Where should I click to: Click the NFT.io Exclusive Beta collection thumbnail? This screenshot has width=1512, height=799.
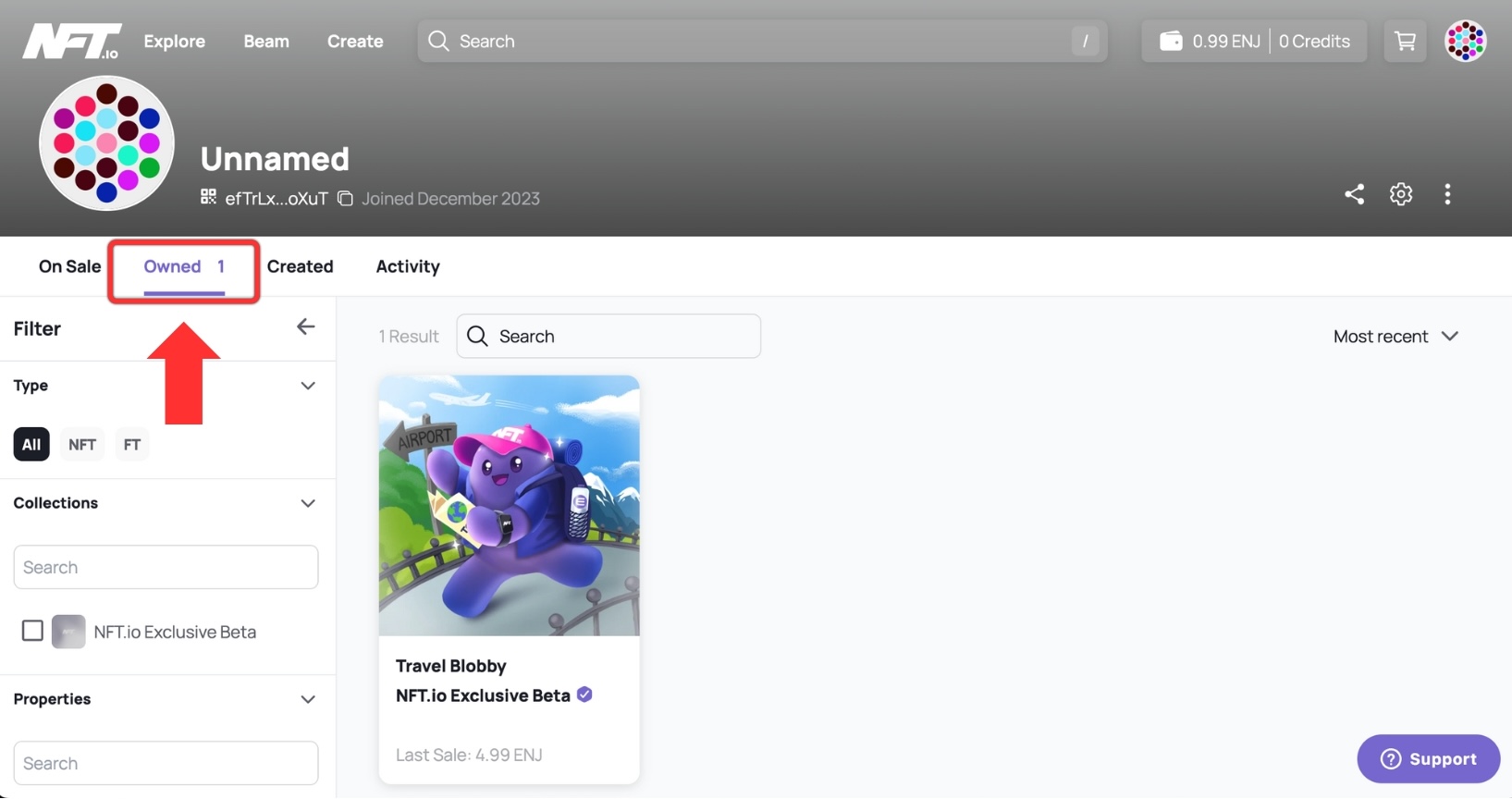(68, 632)
